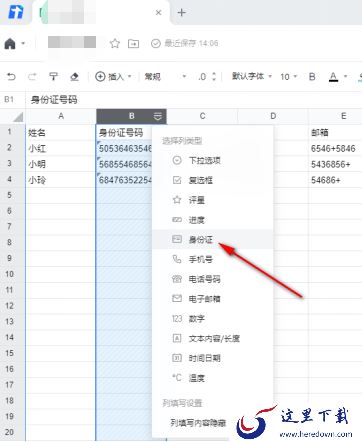Viewport: 362px width, 442px height.
Task: Click cell starting with 56855468564
Action: pyautogui.click(x=124, y=164)
